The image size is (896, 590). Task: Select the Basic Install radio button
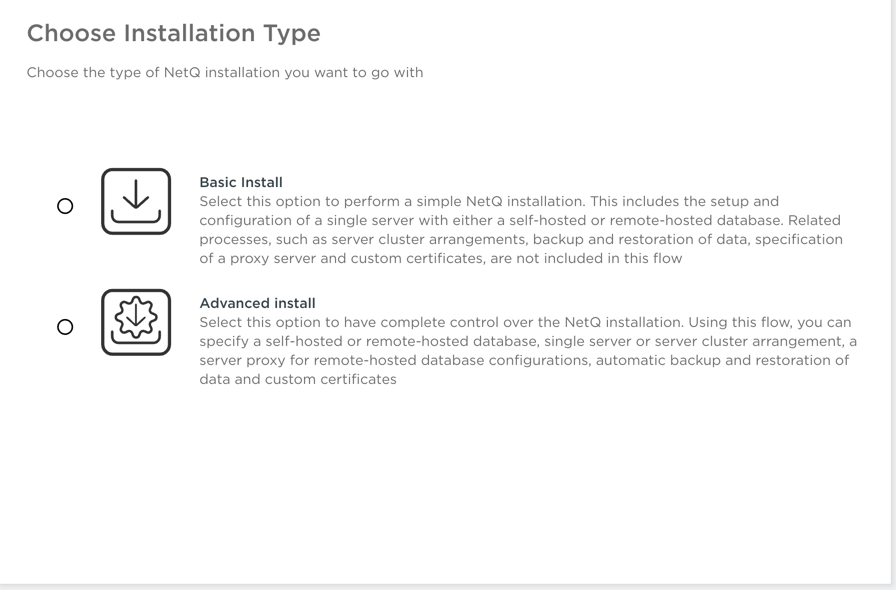pos(65,206)
